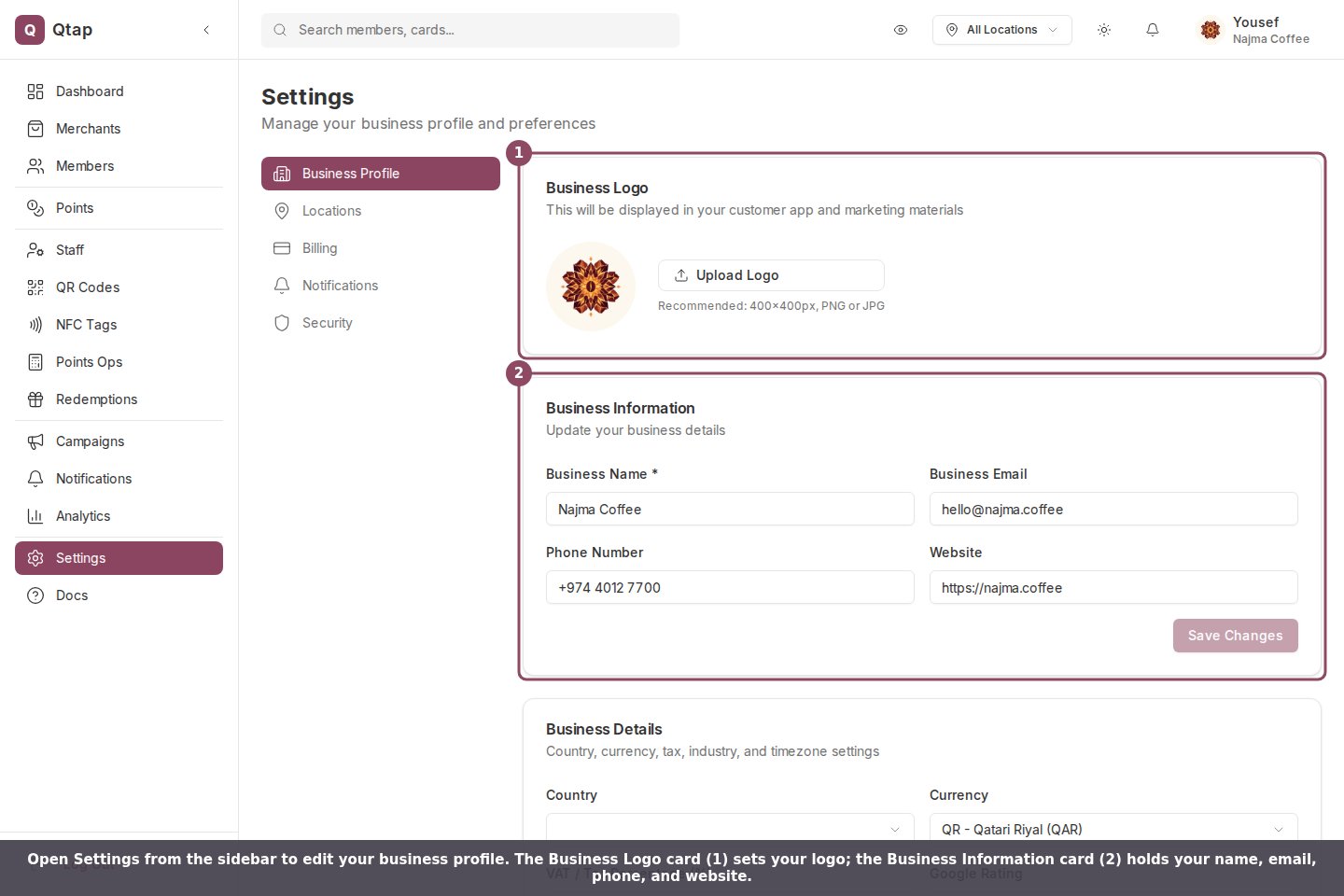
Task: Switch to the Security settings tab
Action: tap(381, 323)
